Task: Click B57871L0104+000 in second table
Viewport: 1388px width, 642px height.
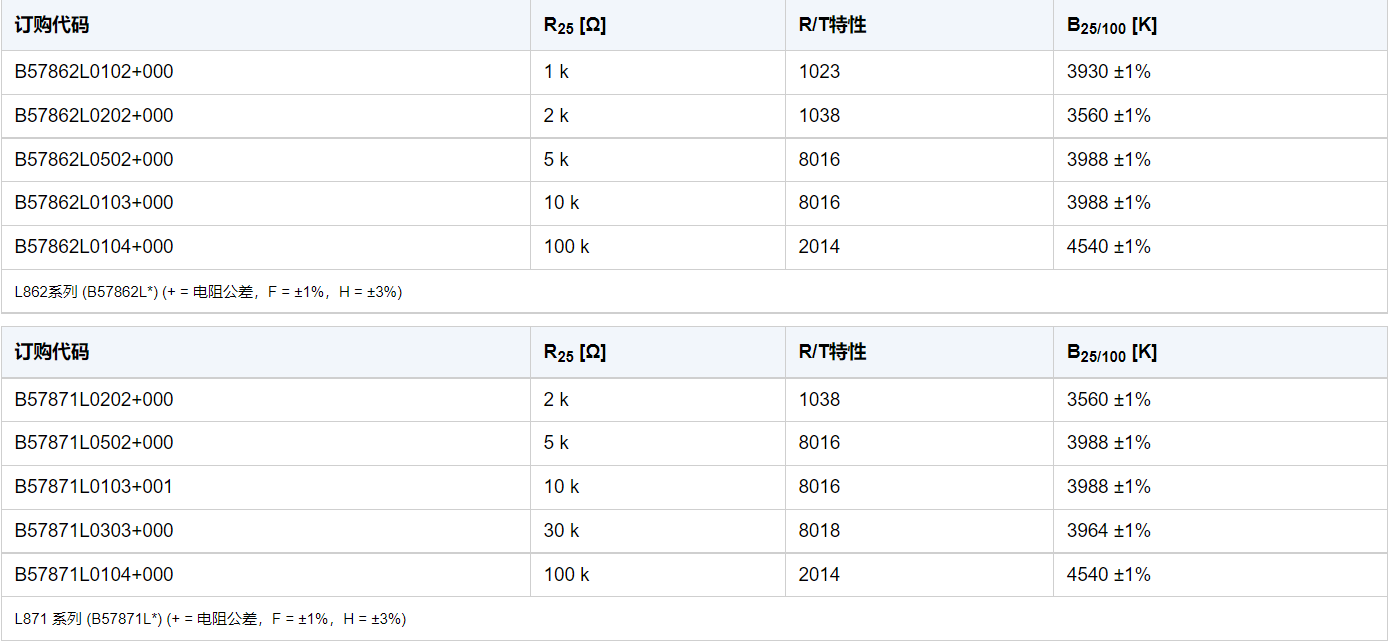Action: point(94,575)
